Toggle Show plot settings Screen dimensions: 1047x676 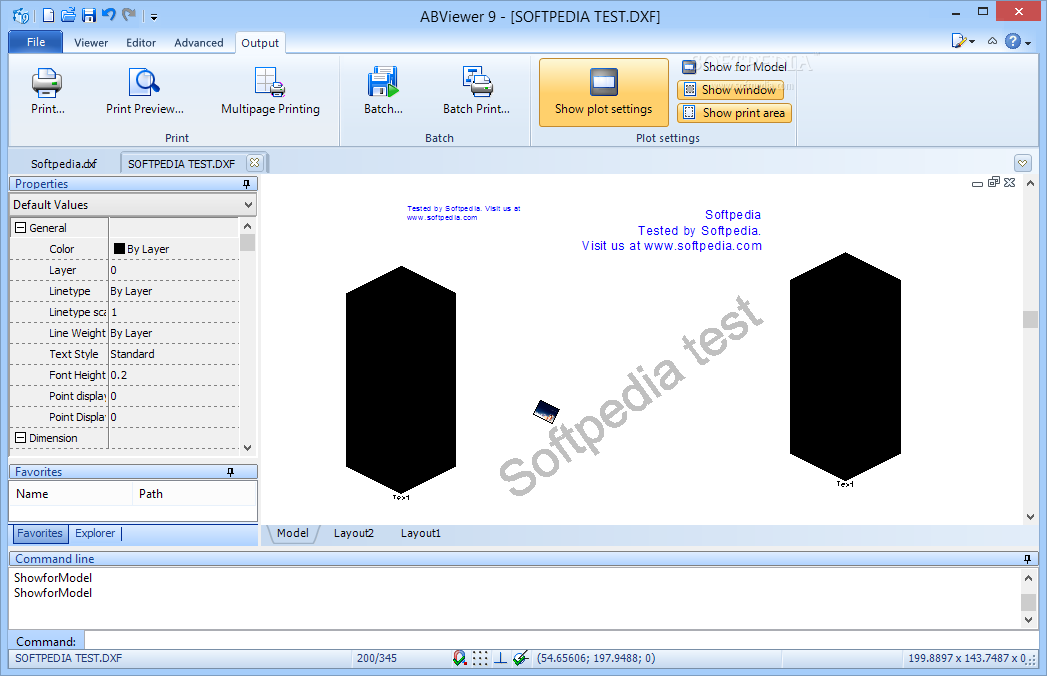coord(604,92)
